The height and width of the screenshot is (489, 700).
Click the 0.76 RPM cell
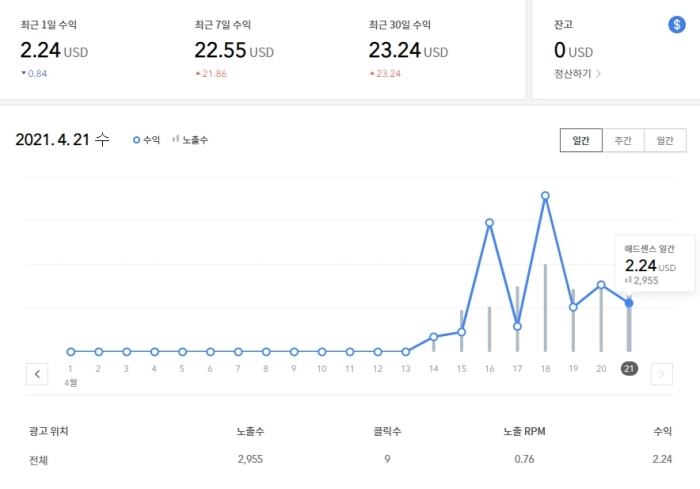tap(524, 459)
